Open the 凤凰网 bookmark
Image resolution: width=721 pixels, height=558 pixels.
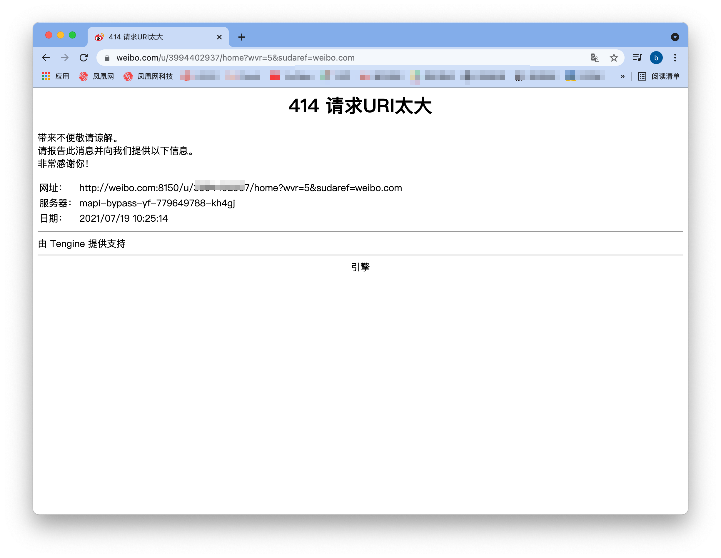(97, 76)
